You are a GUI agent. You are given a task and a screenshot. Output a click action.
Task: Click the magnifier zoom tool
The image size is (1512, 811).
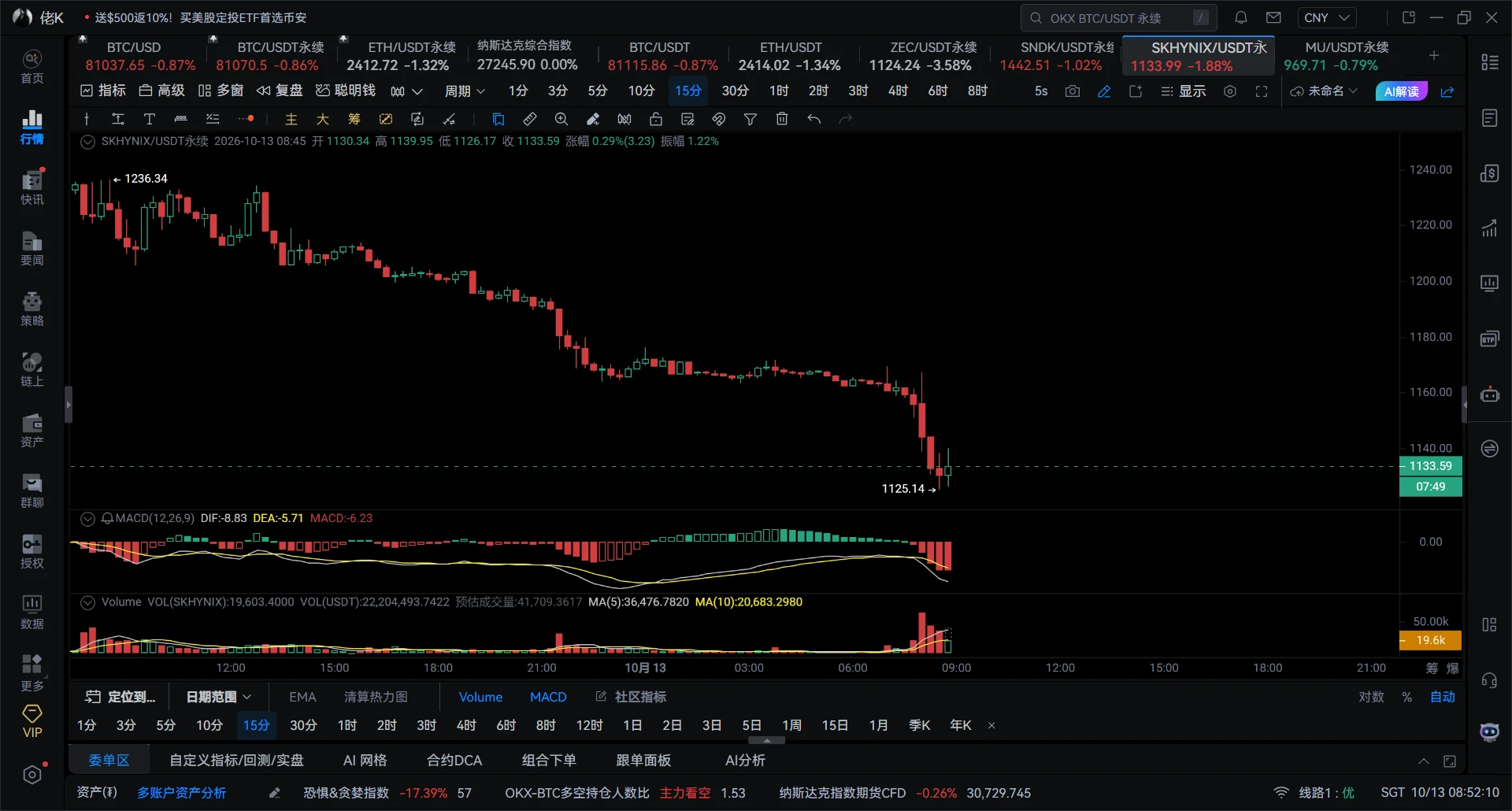tap(561, 119)
